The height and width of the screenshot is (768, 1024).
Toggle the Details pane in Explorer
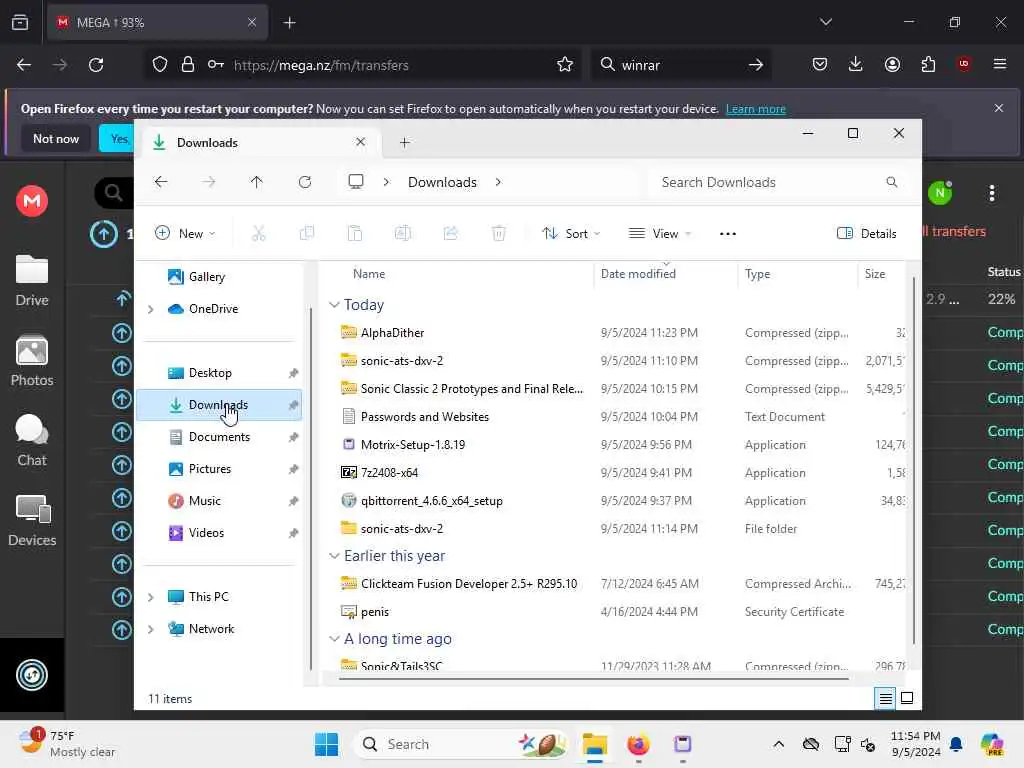tap(867, 233)
